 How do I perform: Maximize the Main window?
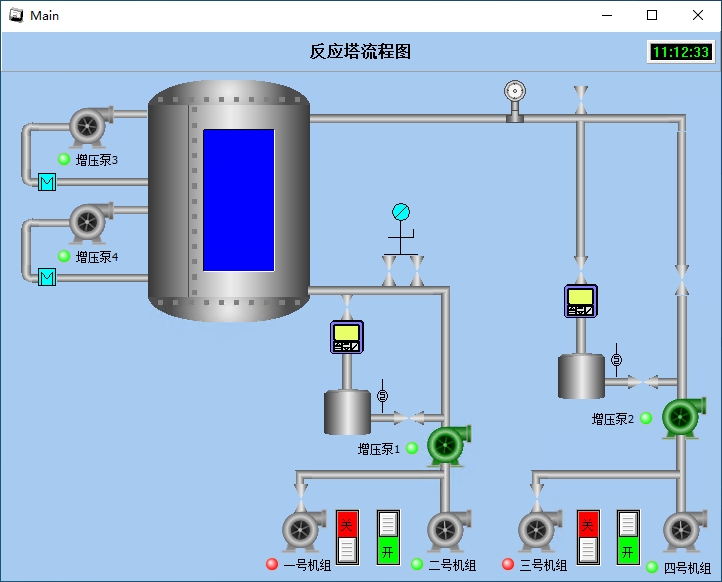[652, 15]
